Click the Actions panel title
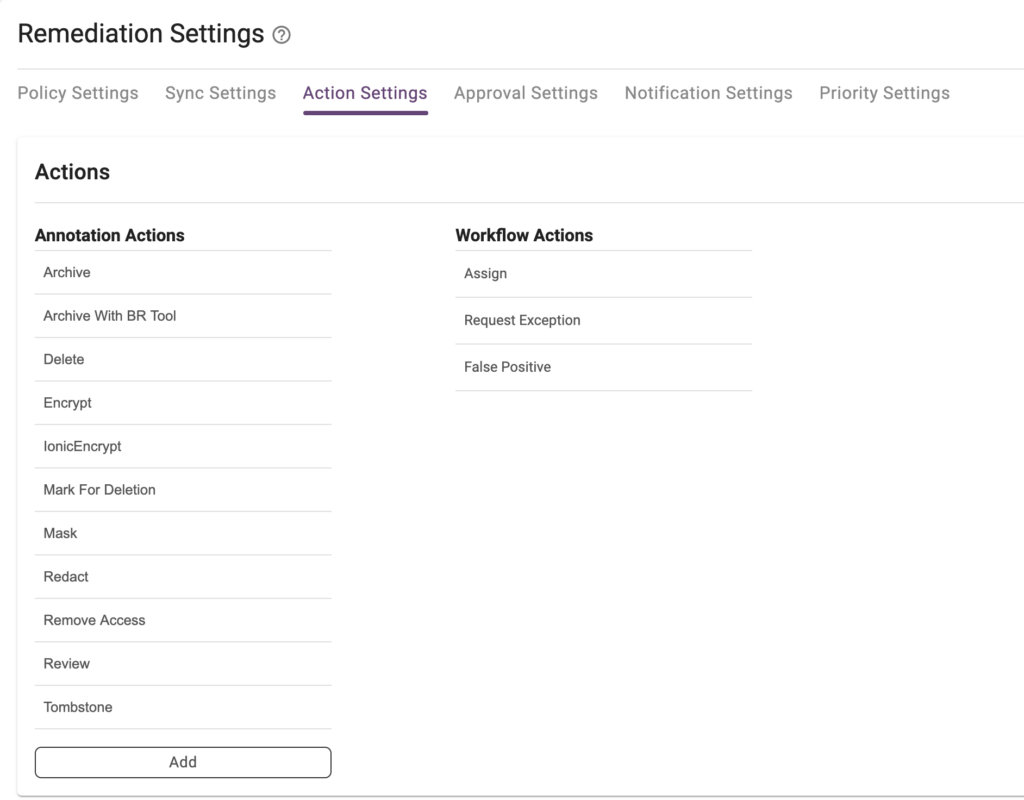1024x800 pixels. tap(72, 172)
